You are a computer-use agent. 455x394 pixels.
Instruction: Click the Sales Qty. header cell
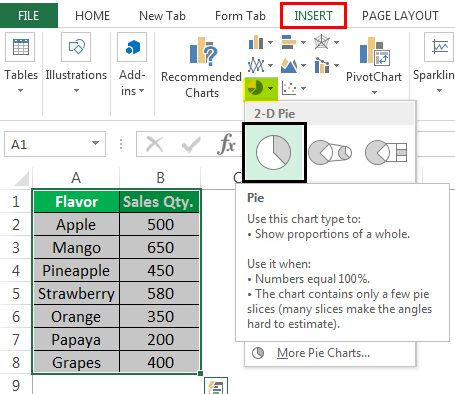tap(160, 201)
